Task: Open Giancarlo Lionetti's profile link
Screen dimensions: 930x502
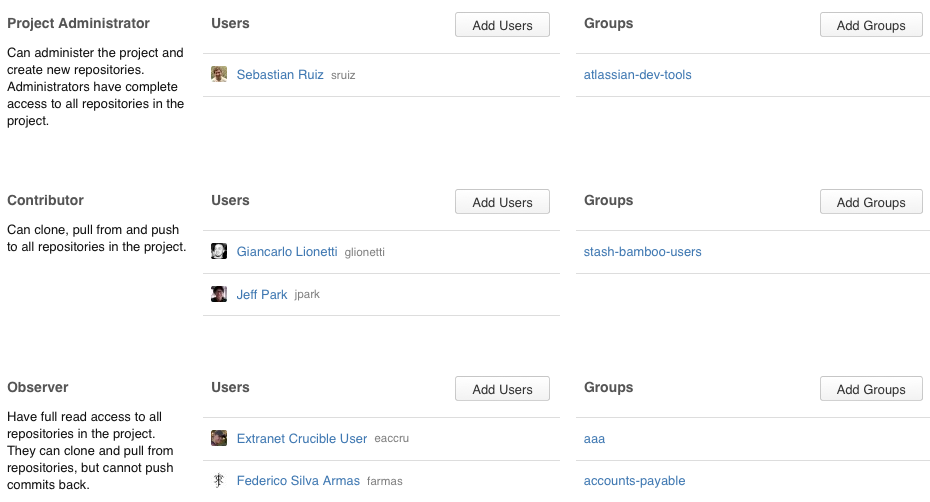Action: [287, 252]
